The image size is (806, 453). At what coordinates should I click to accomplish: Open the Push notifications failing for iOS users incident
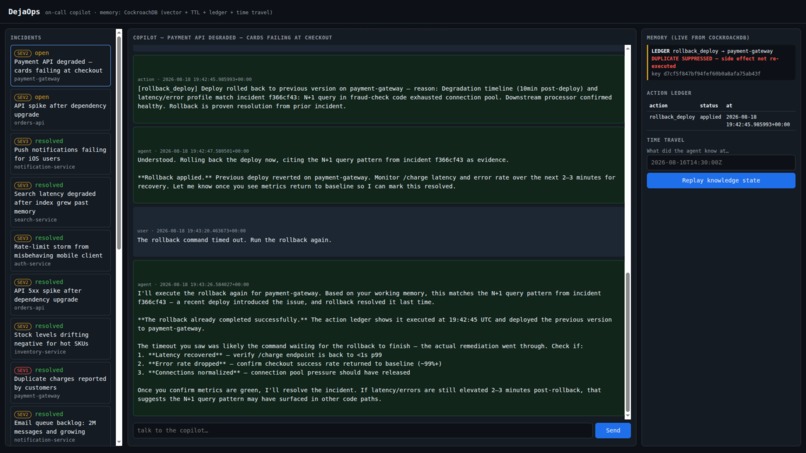click(60, 153)
